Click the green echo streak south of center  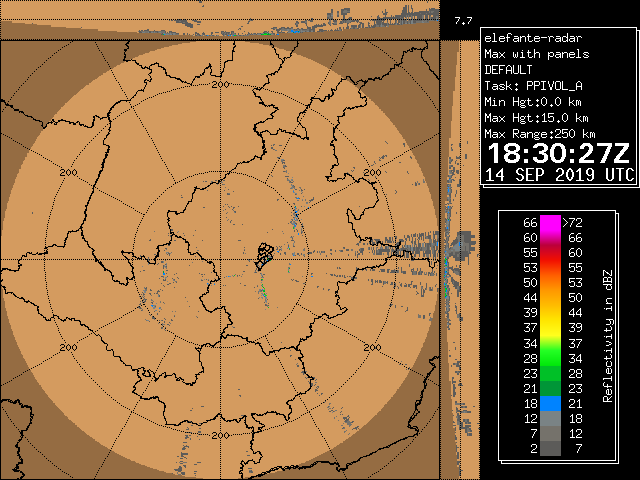(x=264, y=288)
